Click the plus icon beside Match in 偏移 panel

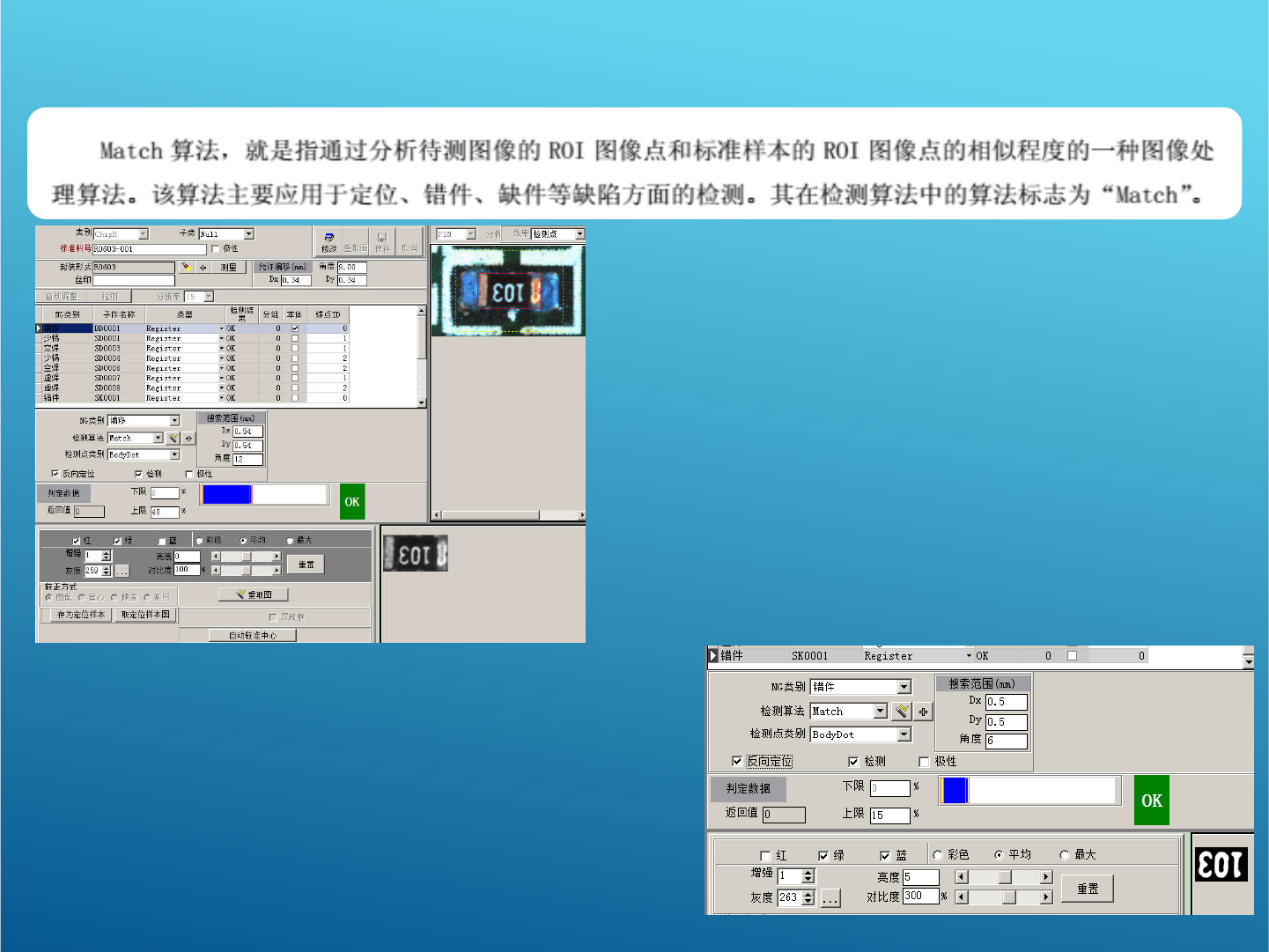(x=188, y=438)
